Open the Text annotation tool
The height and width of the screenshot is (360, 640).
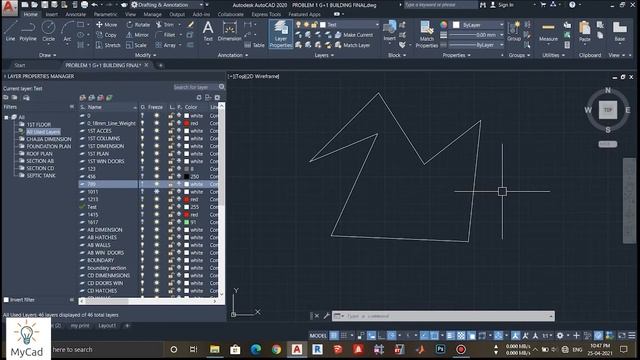click(208, 31)
